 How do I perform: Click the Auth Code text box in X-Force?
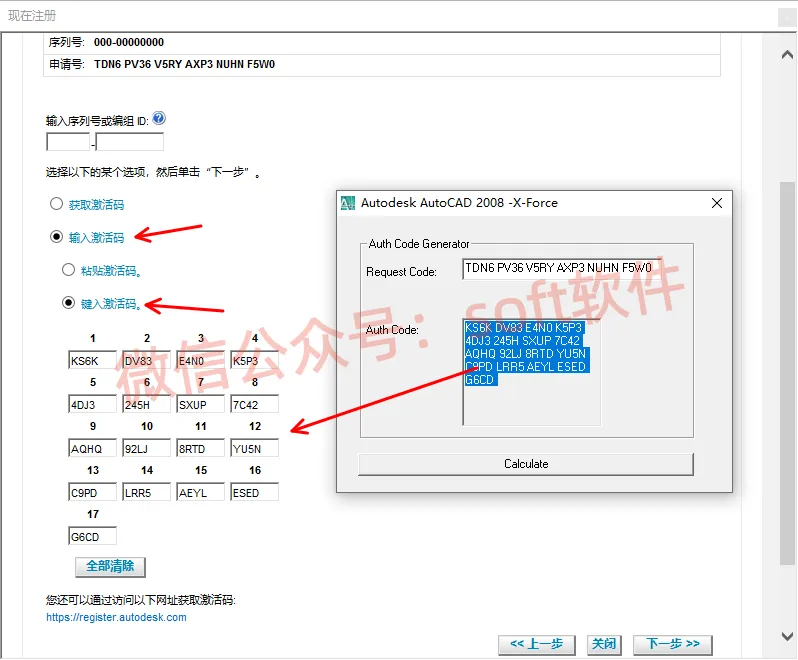pos(531,372)
